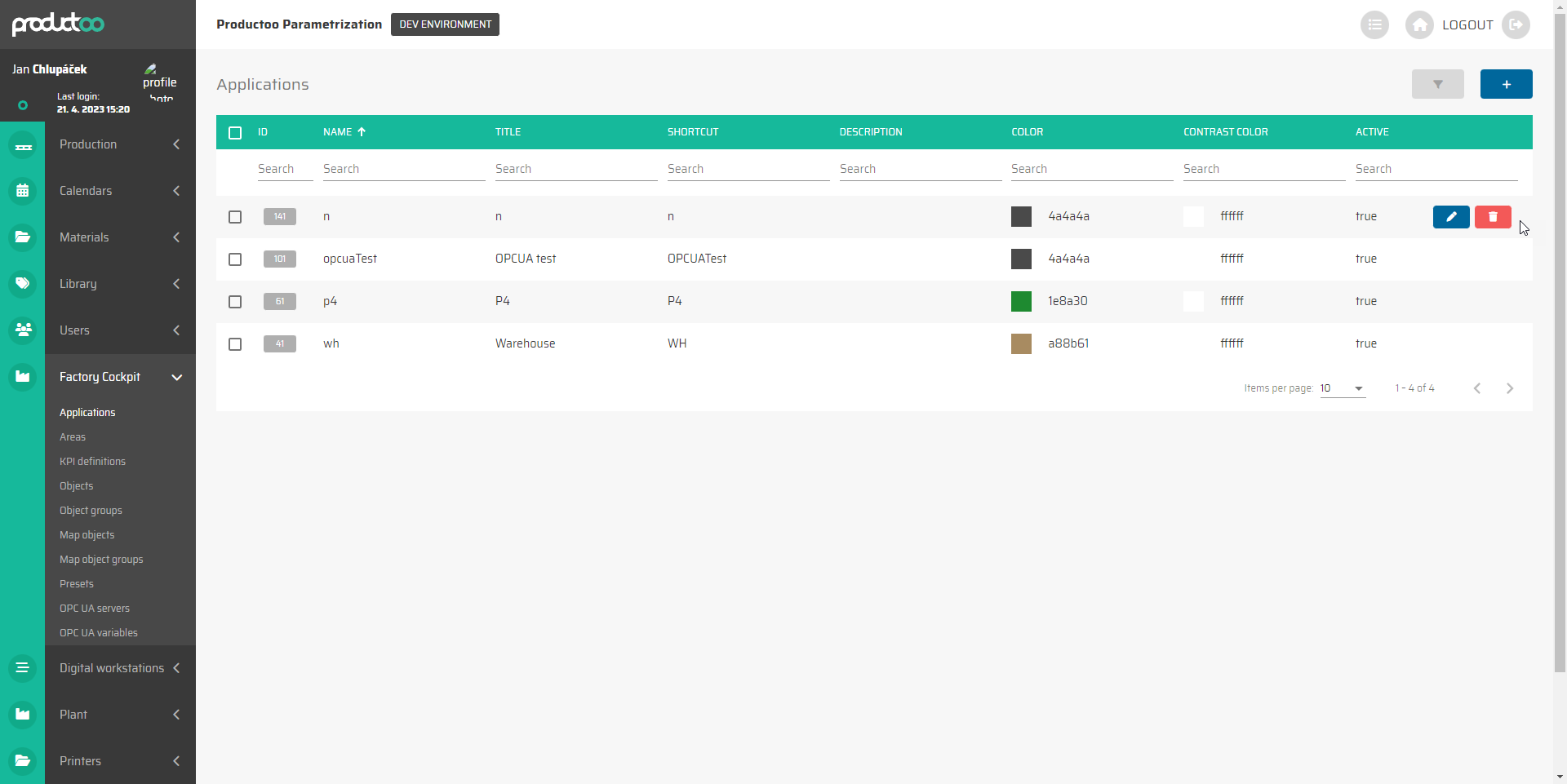Click the list icon in top bar
The height and width of the screenshot is (784, 1567).
(1374, 25)
